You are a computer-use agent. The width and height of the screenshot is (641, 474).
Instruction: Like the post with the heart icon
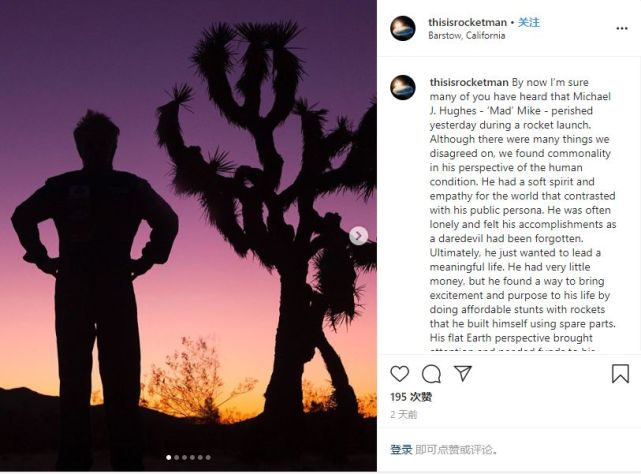click(399, 374)
